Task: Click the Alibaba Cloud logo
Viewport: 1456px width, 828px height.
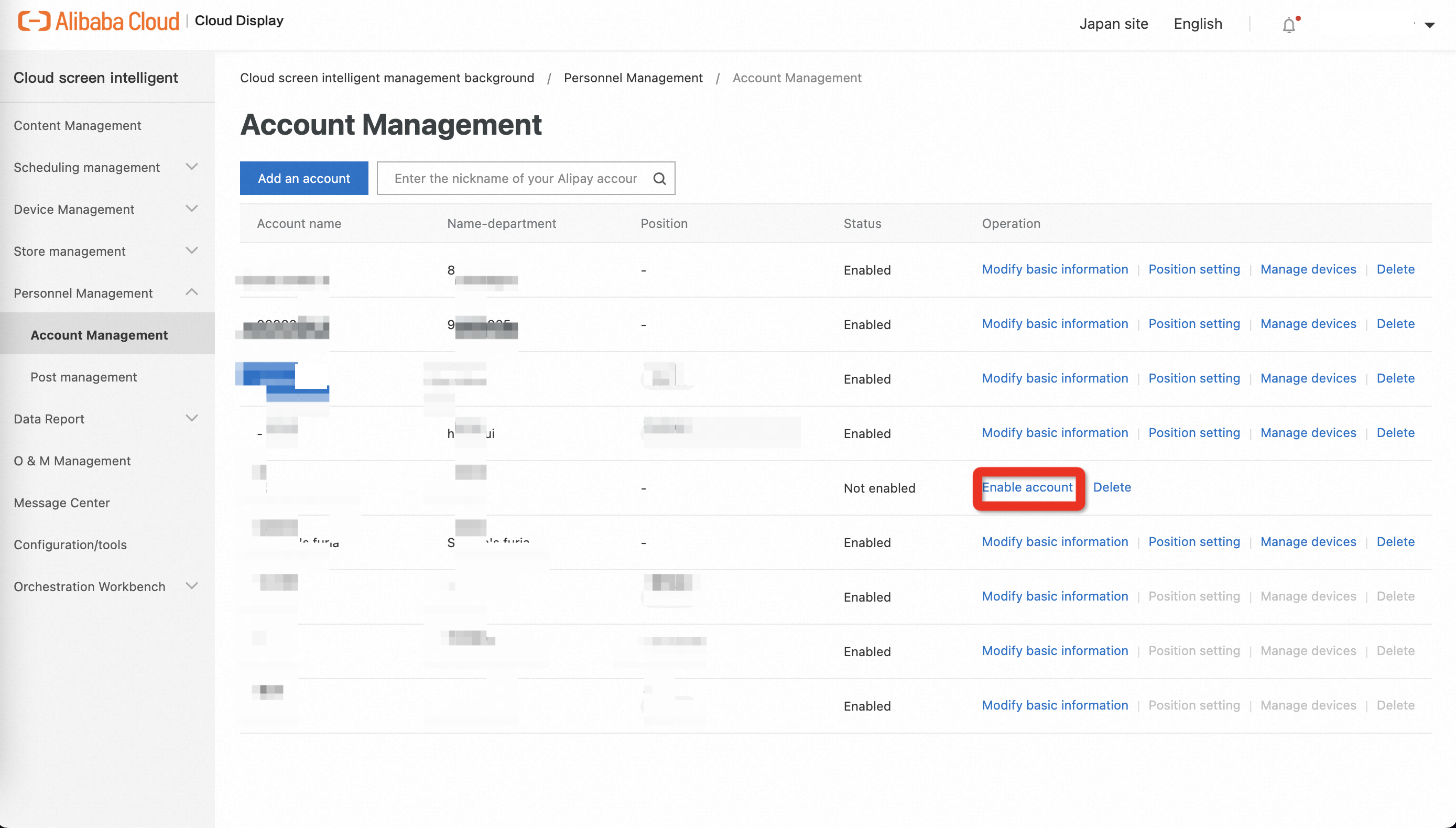Action: (x=99, y=21)
